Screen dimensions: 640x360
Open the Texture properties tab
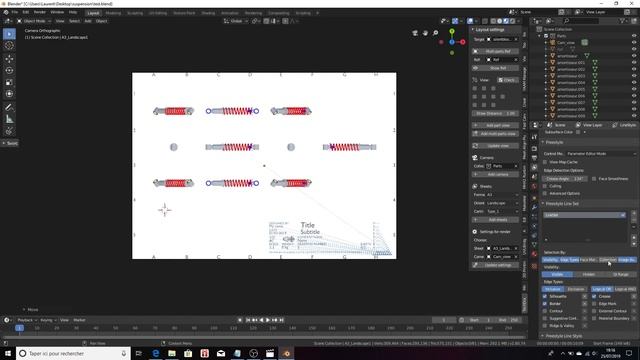click(534, 266)
